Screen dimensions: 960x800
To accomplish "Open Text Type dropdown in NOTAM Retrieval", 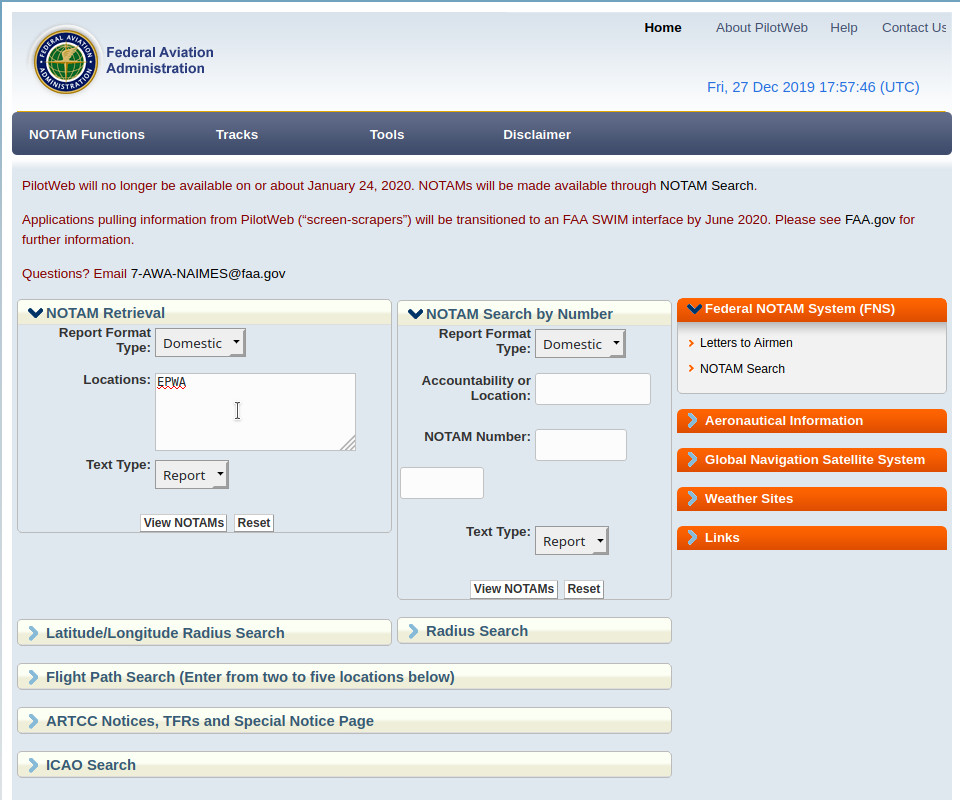I will click(x=192, y=475).
